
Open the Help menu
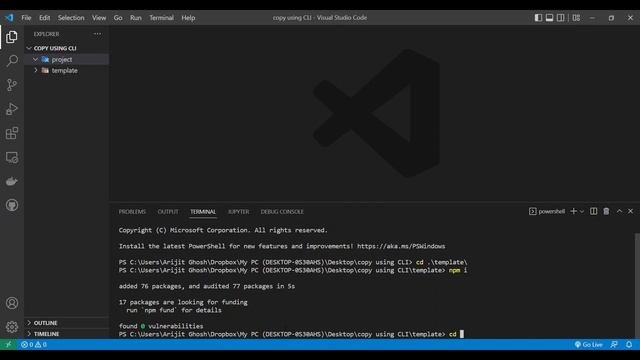[188, 18]
